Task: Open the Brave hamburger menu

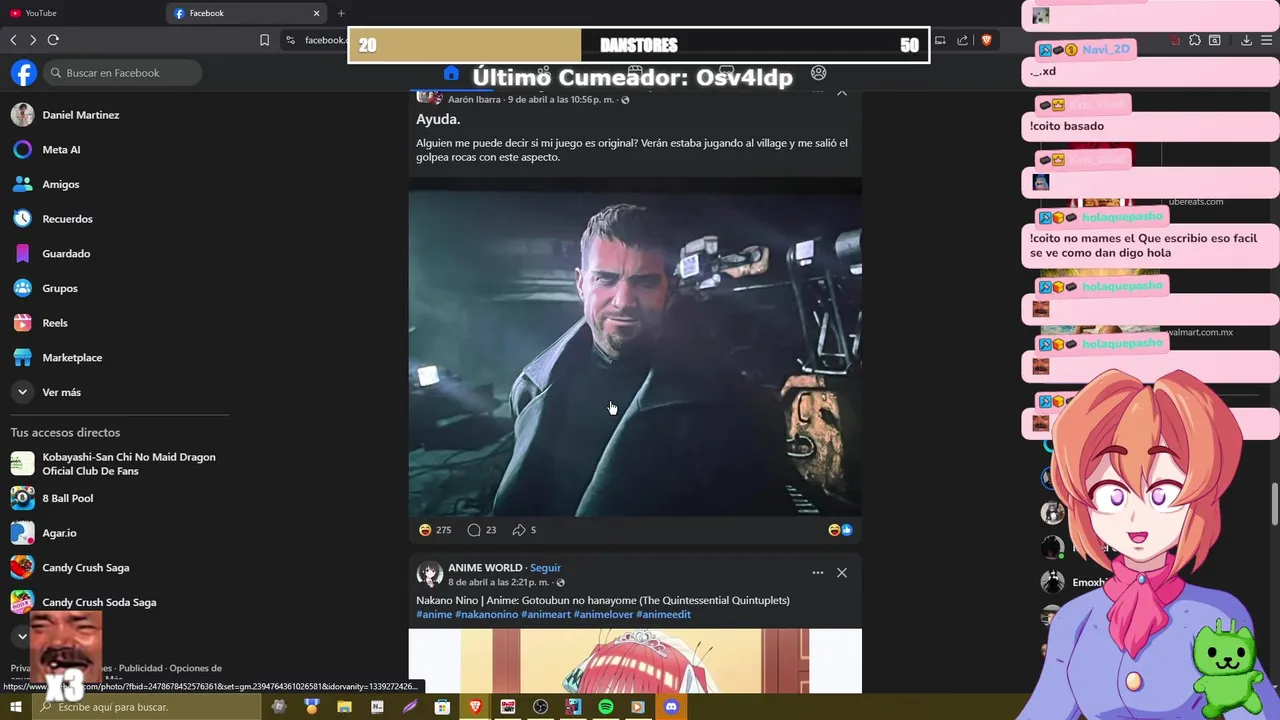Action: 1267,40
